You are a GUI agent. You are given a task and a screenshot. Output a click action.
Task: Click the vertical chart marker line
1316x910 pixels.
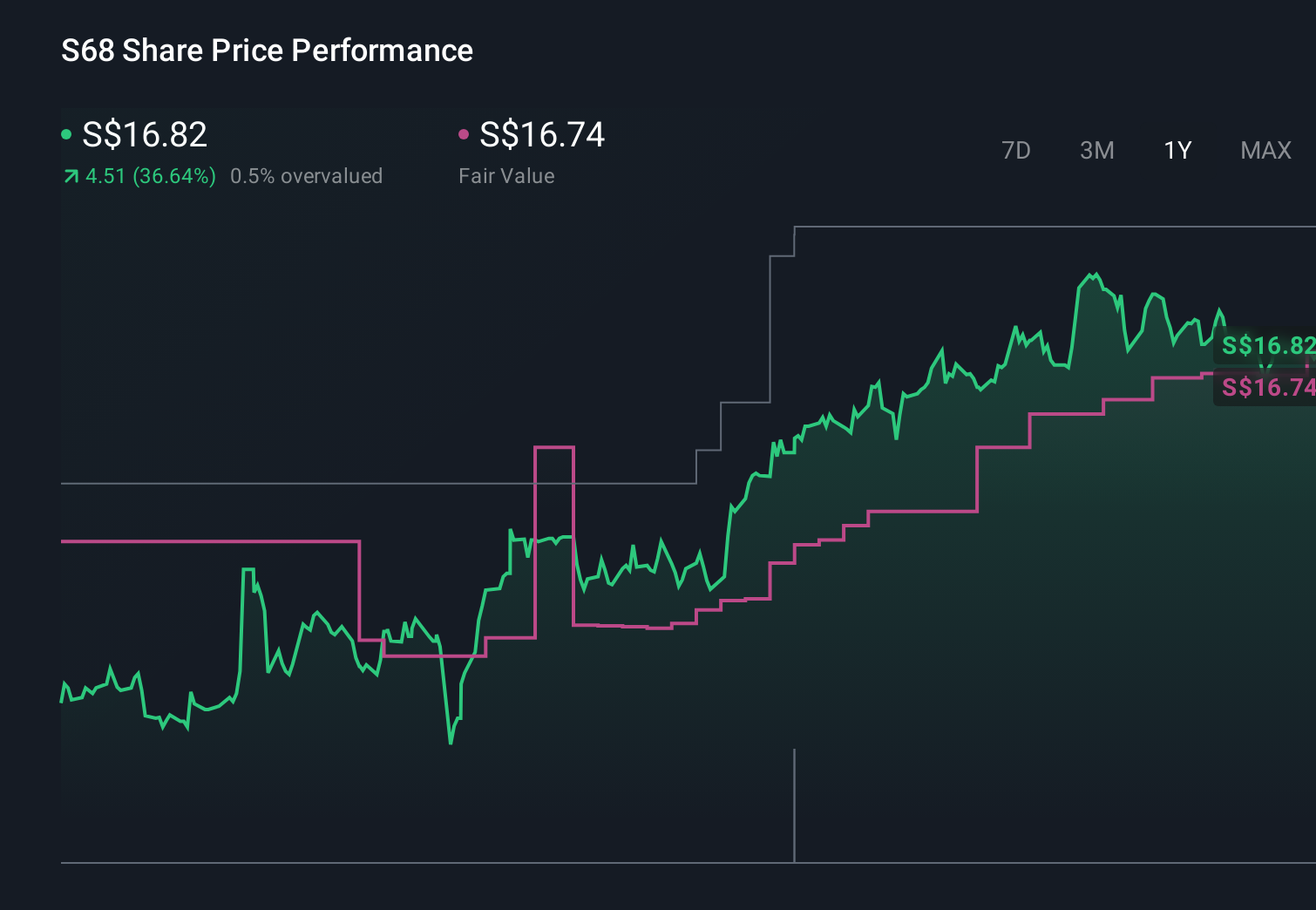(x=794, y=802)
